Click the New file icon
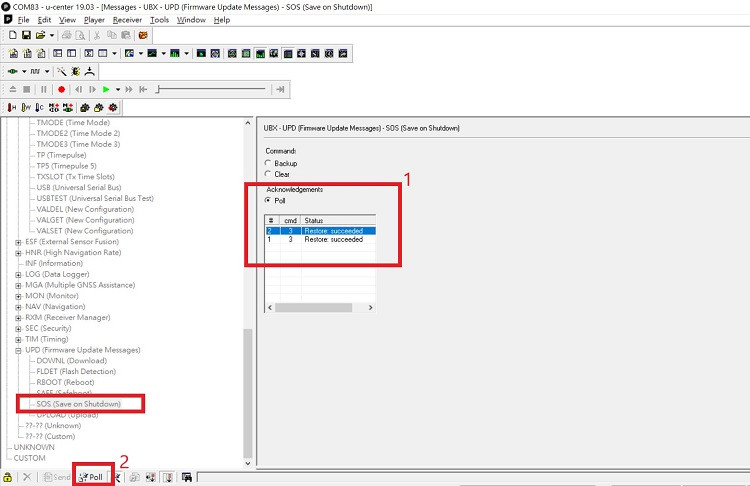The image size is (750, 486). (13, 35)
